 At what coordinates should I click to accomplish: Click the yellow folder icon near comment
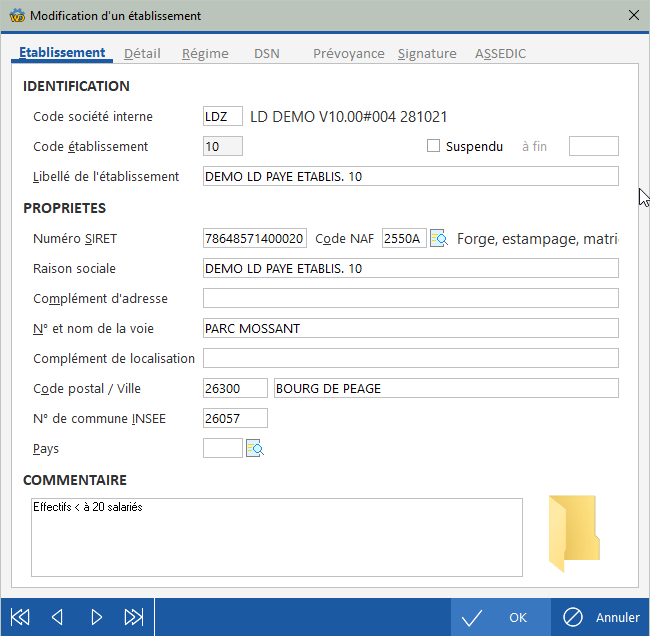(x=574, y=533)
